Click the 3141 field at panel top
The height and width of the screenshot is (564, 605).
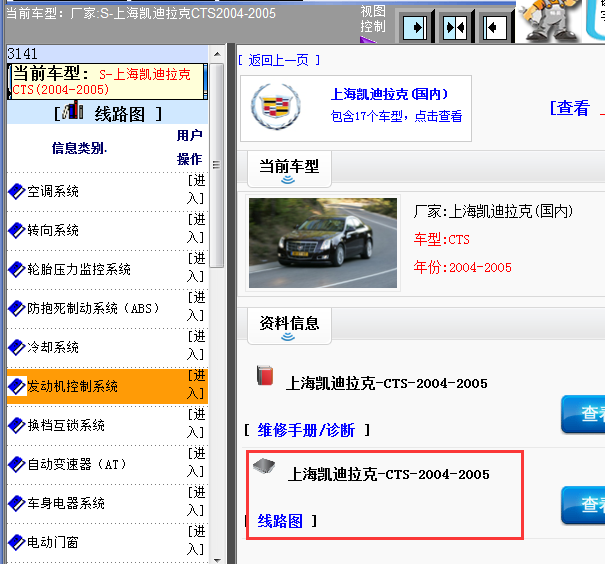coord(108,54)
